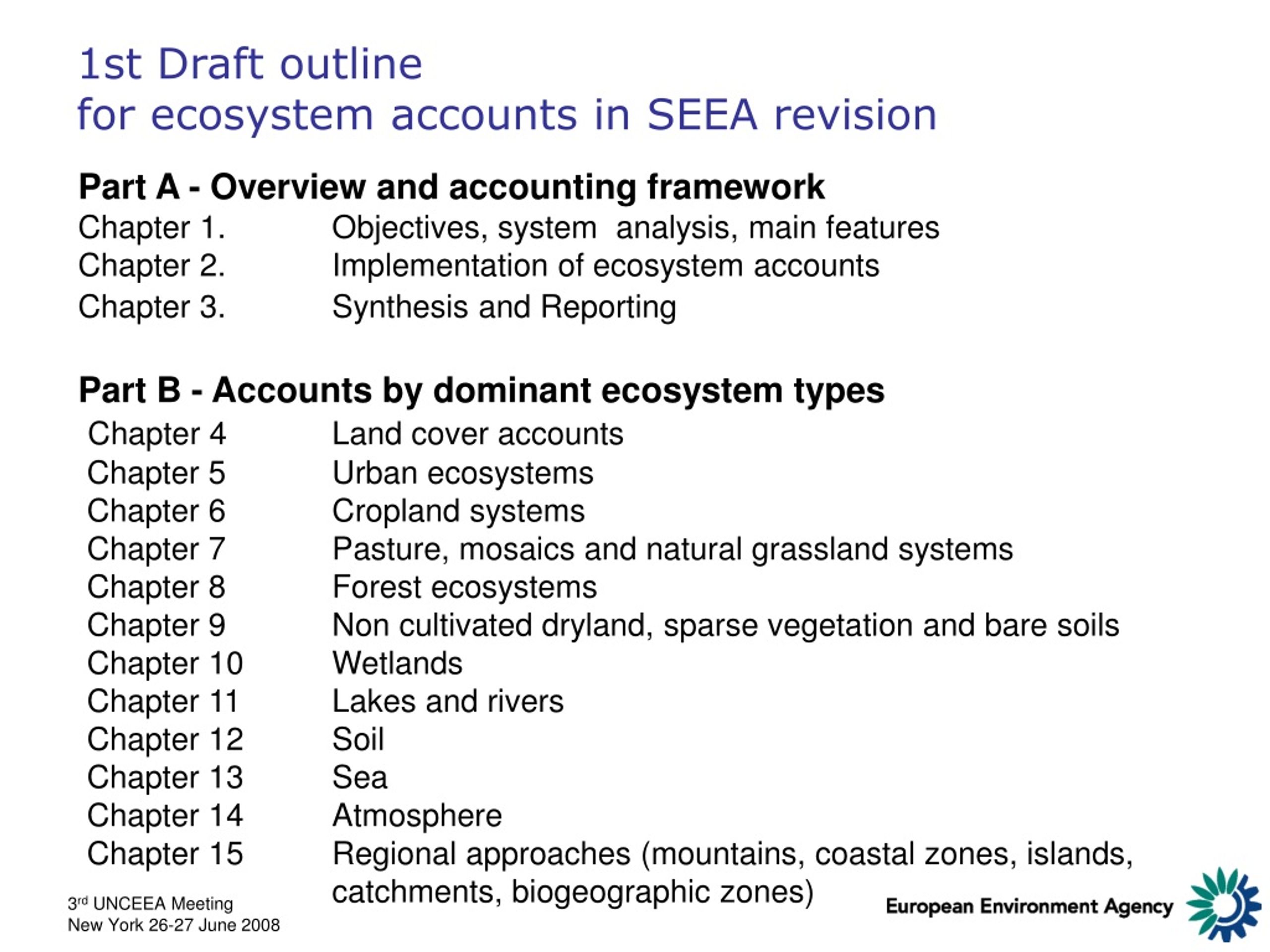Click 'Cropland systems'
The height and width of the screenshot is (952, 1270).
pos(458,512)
